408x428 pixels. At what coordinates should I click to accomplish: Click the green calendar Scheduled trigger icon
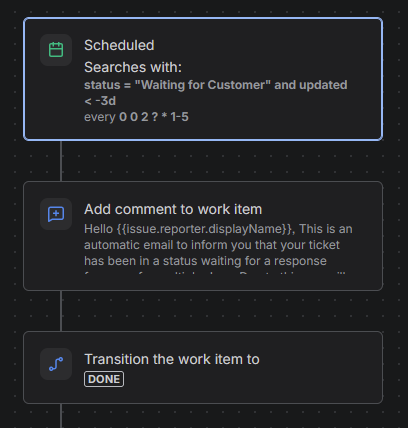coord(56,50)
